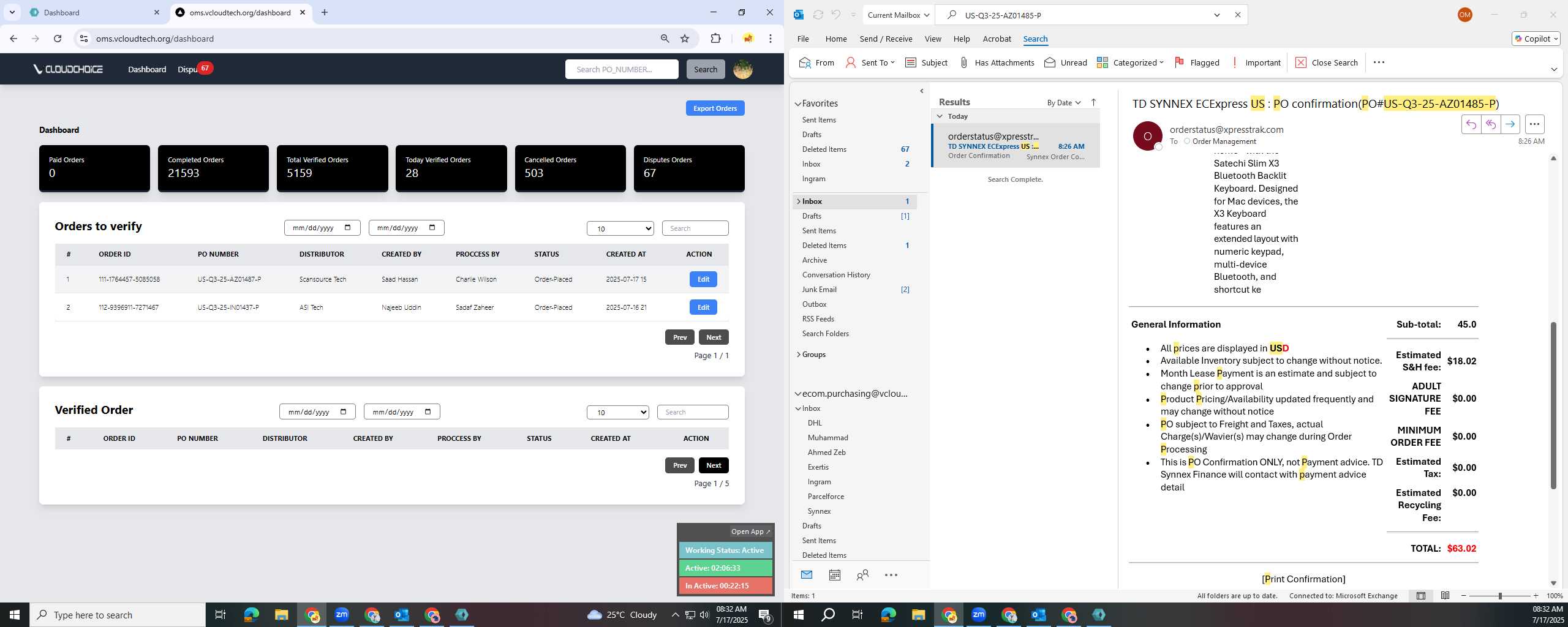Click Next in Verified Order pagination
The width and height of the screenshot is (1568, 627).
[713, 465]
